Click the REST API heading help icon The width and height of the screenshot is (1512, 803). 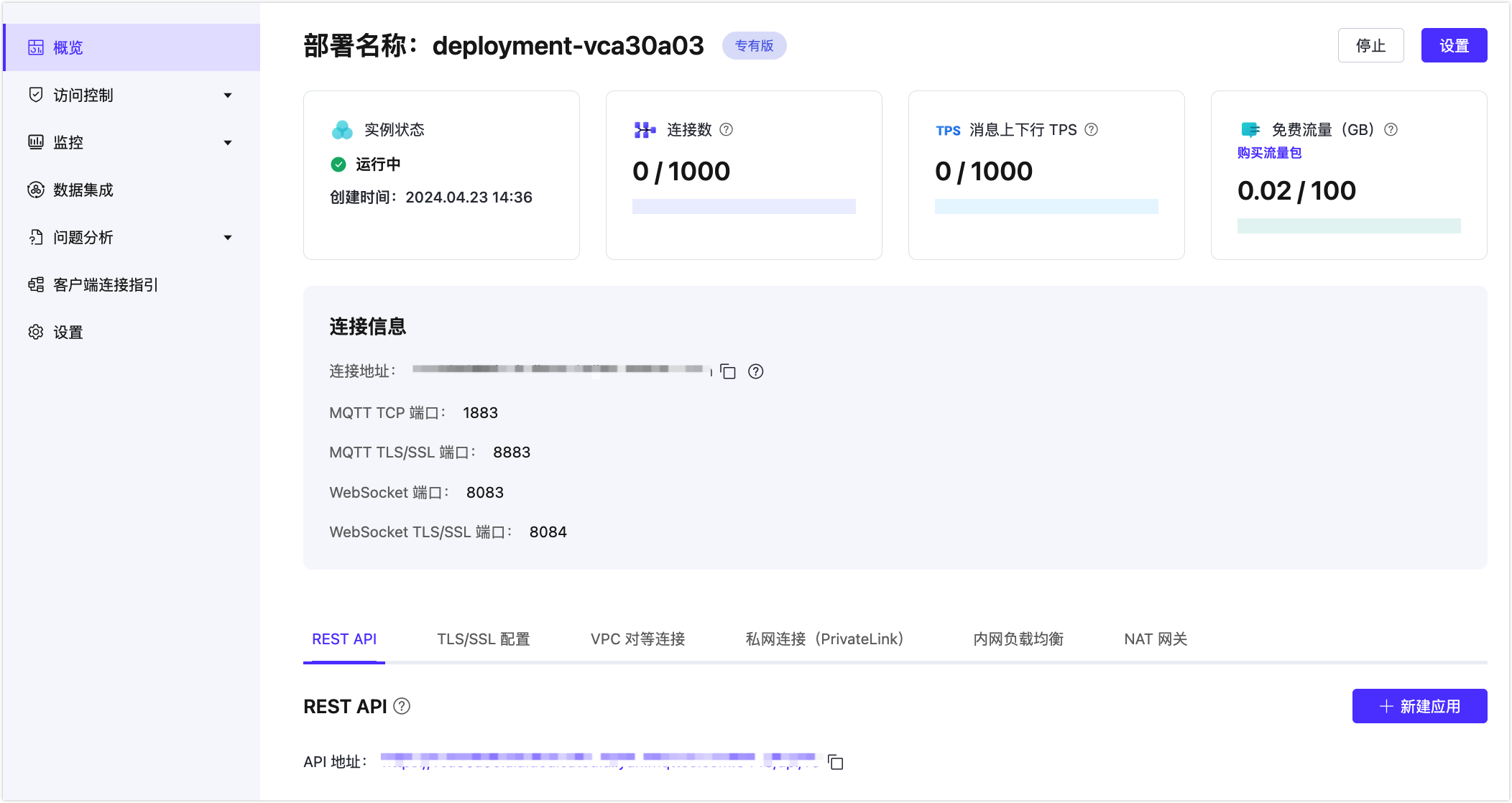coord(402,706)
